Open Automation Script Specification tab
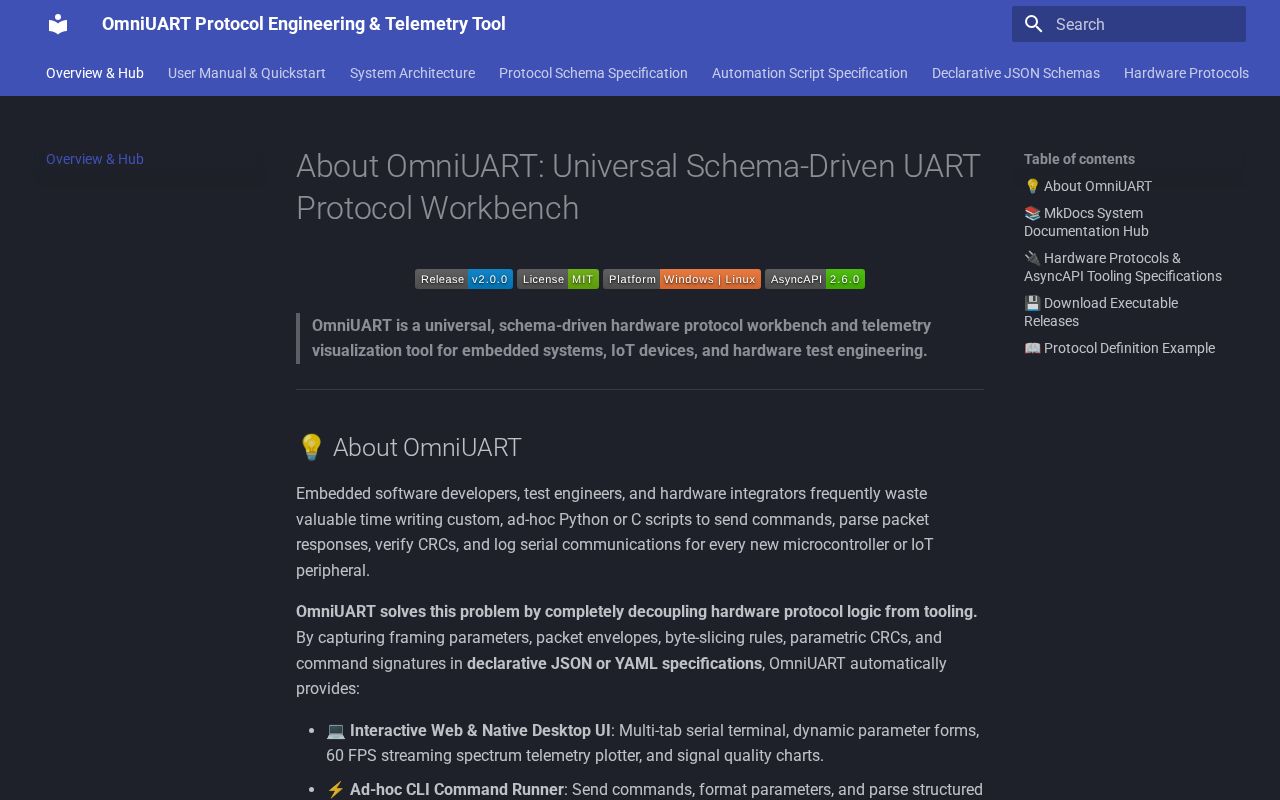Image resolution: width=1280 pixels, height=800 pixels. click(810, 73)
